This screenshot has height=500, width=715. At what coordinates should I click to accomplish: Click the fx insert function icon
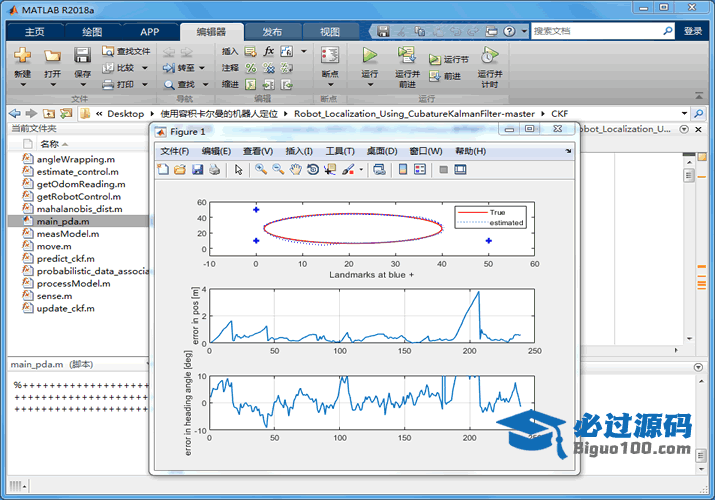tap(269, 51)
